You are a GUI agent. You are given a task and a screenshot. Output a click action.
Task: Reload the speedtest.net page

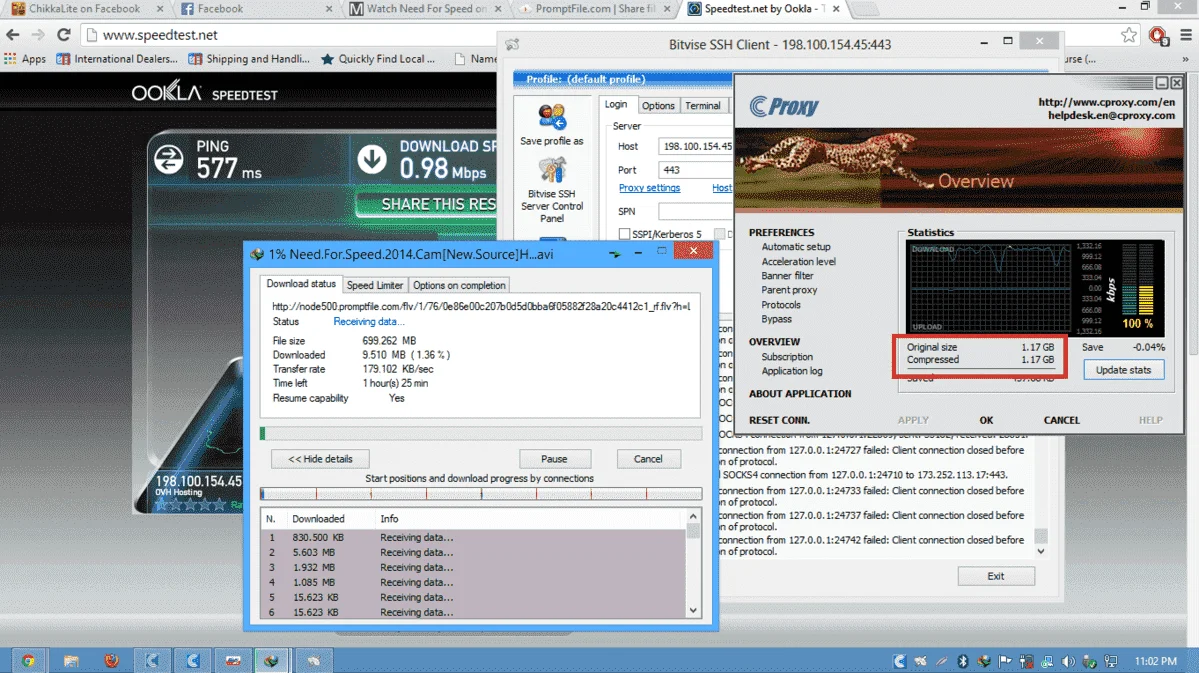pos(63,34)
